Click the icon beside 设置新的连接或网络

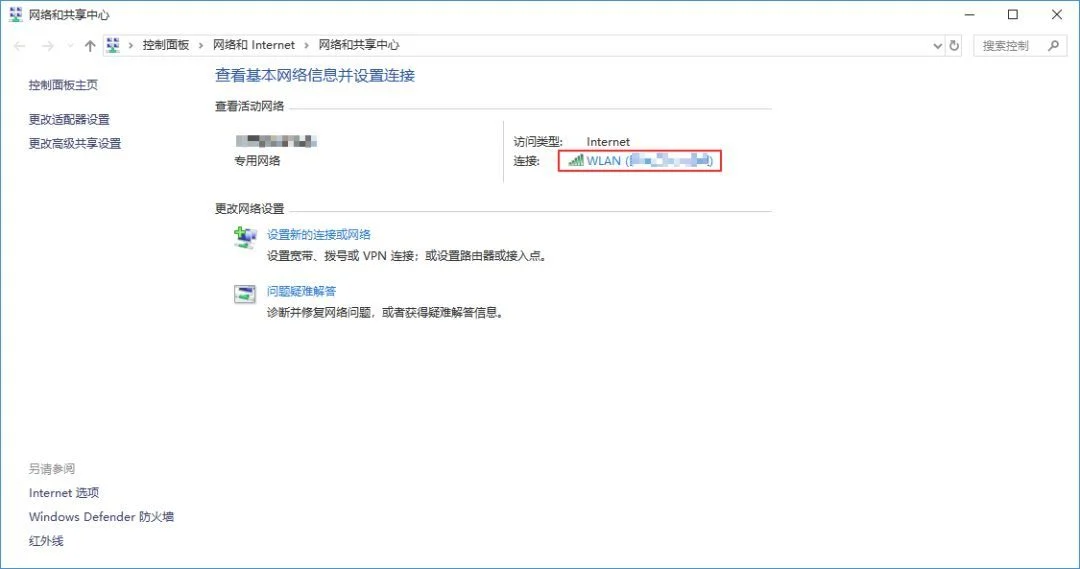(x=245, y=236)
